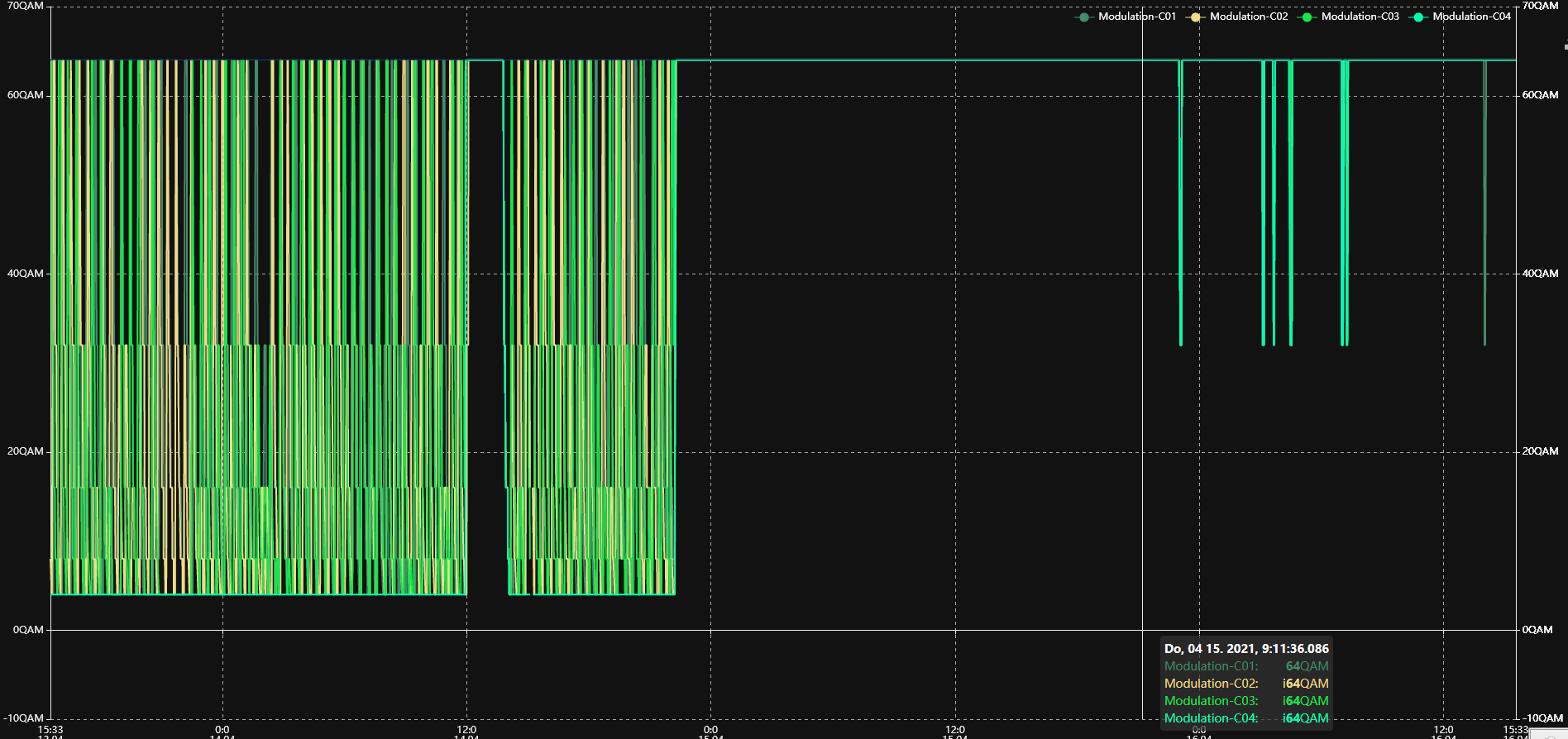Disable Modulation-C04 series via legend label
The width and height of the screenshot is (1568, 739).
coord(1471,17)
